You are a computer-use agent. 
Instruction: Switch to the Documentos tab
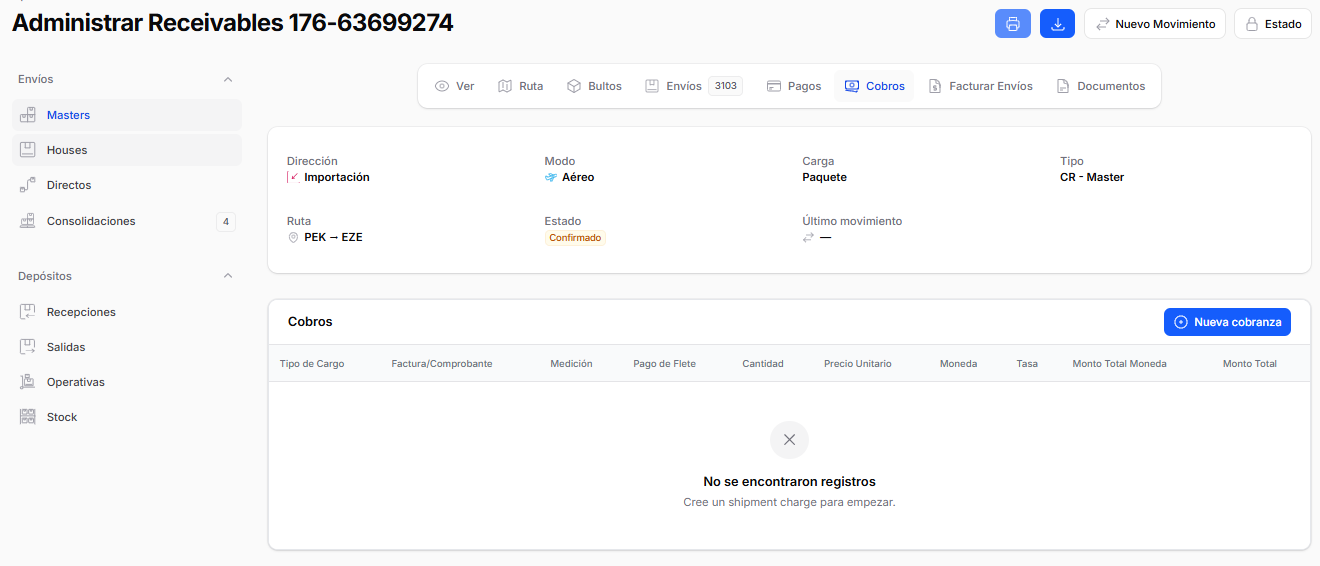pyautogui.click(x=1101, y=86)
